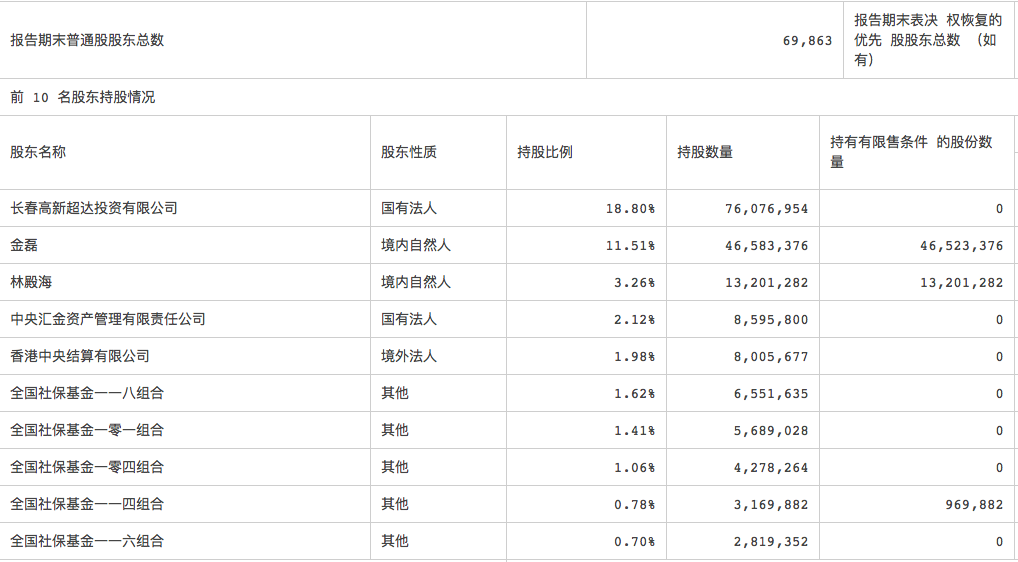
Task: Click the 股东名称 column header
Action: pyautogui.click(x=38, y=152)
